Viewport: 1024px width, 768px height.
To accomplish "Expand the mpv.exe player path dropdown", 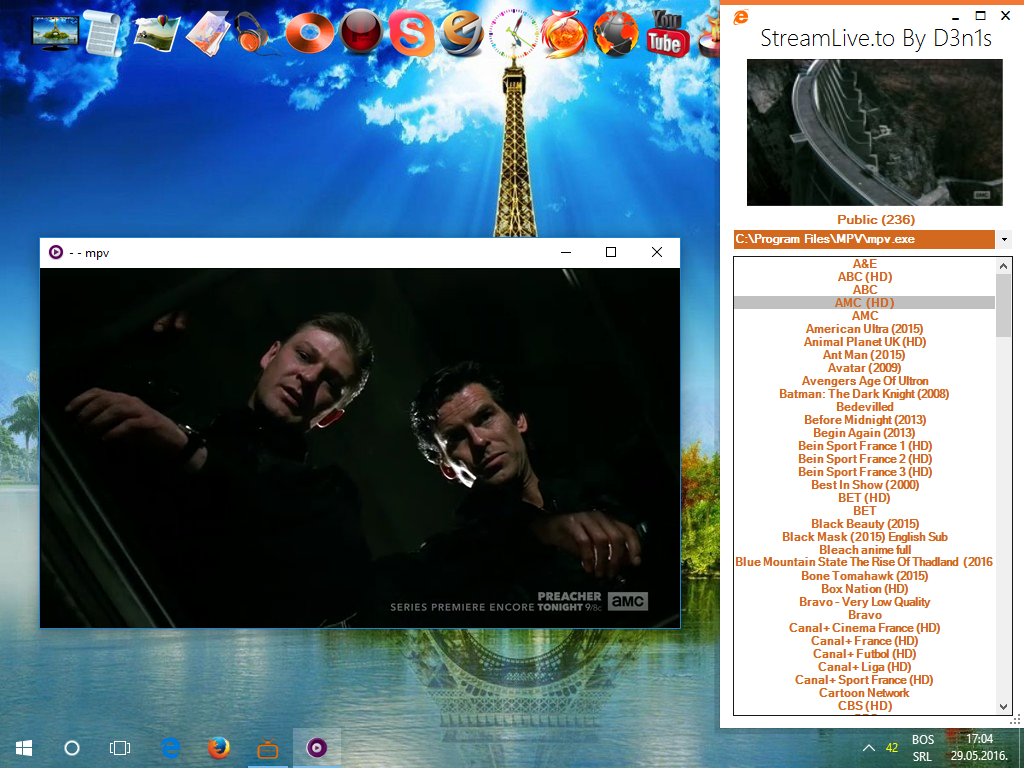I will point(1004,240).
